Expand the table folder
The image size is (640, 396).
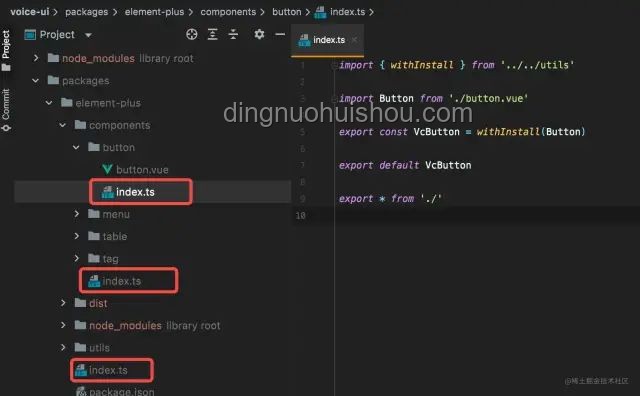pos(77,236)
